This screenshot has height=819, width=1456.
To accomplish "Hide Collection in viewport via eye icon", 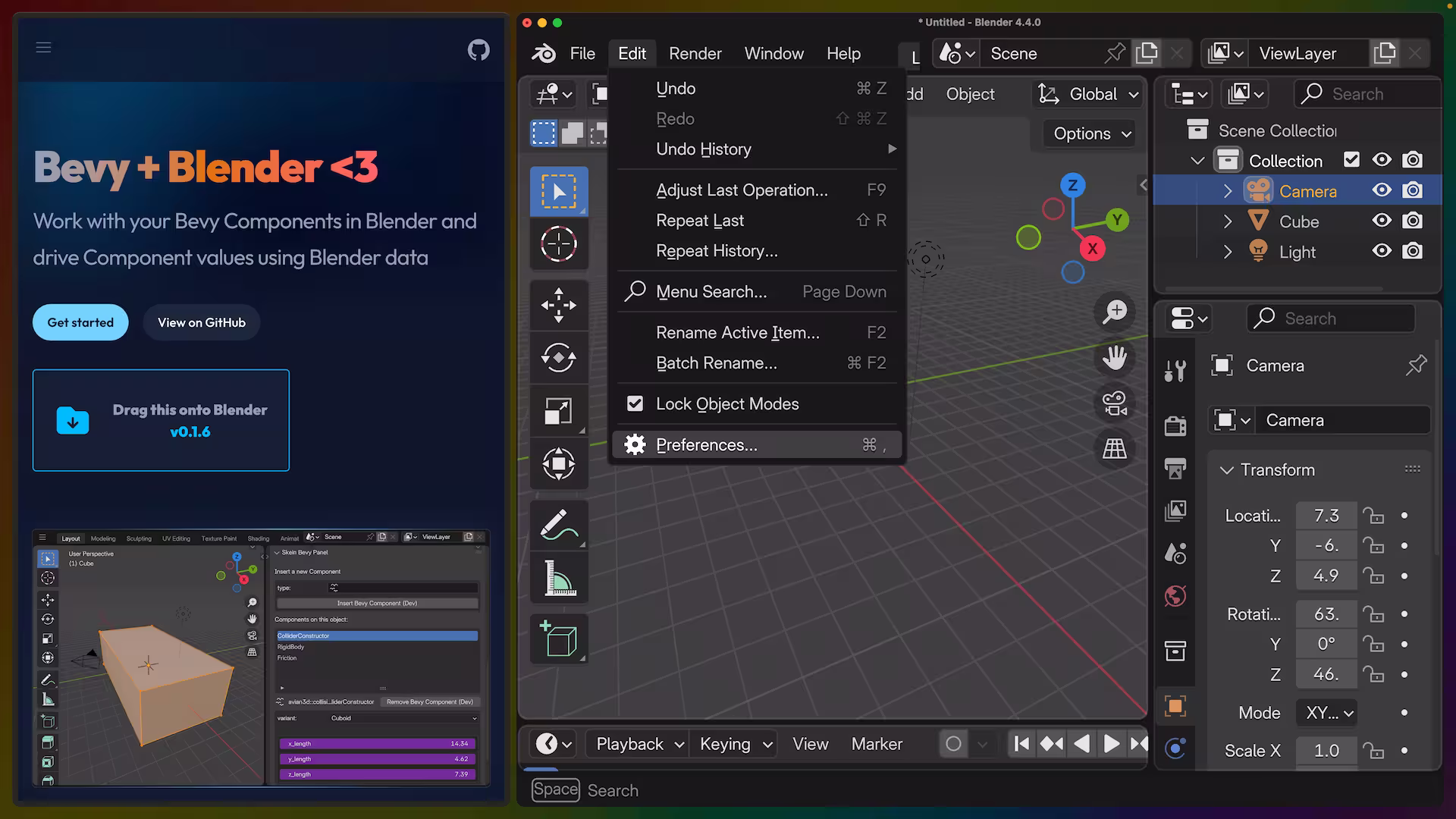I will [1382, 160].
